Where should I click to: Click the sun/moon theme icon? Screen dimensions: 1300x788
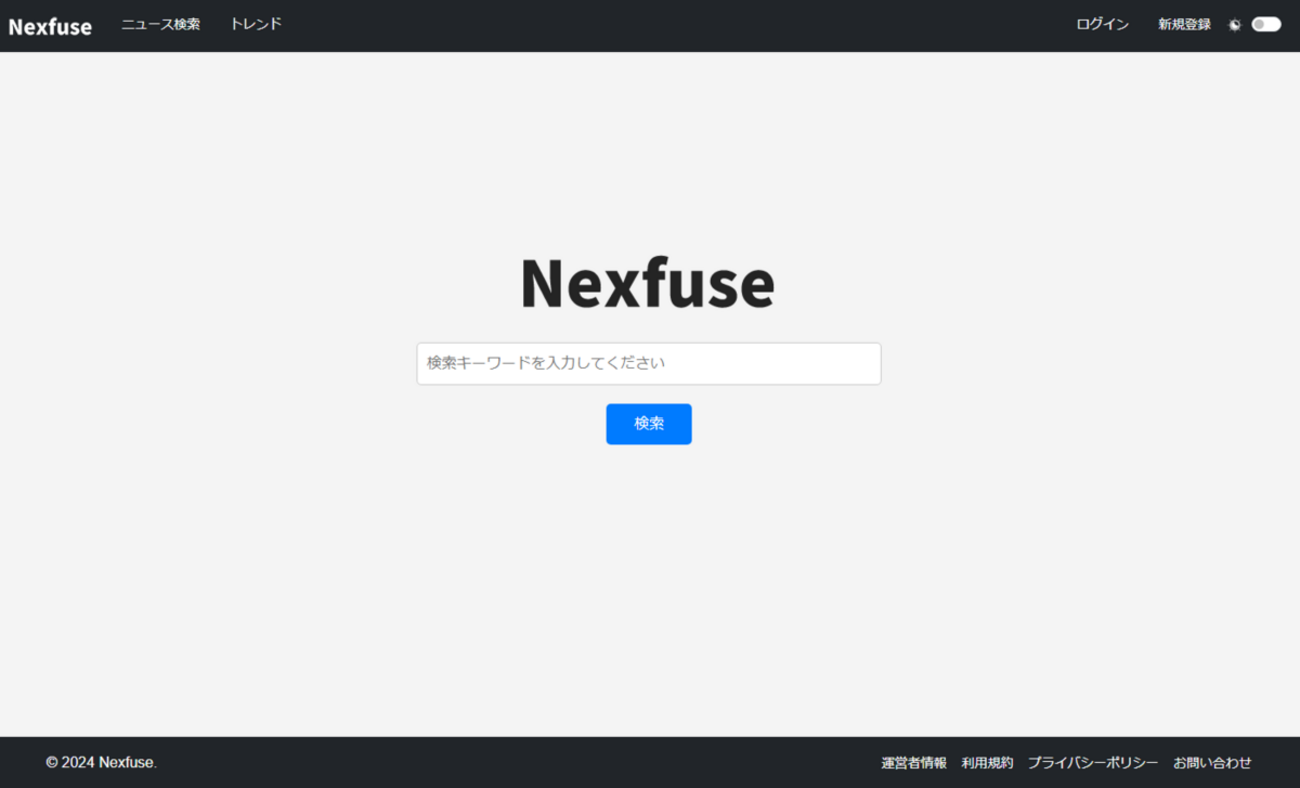(x=1235, y=25)
